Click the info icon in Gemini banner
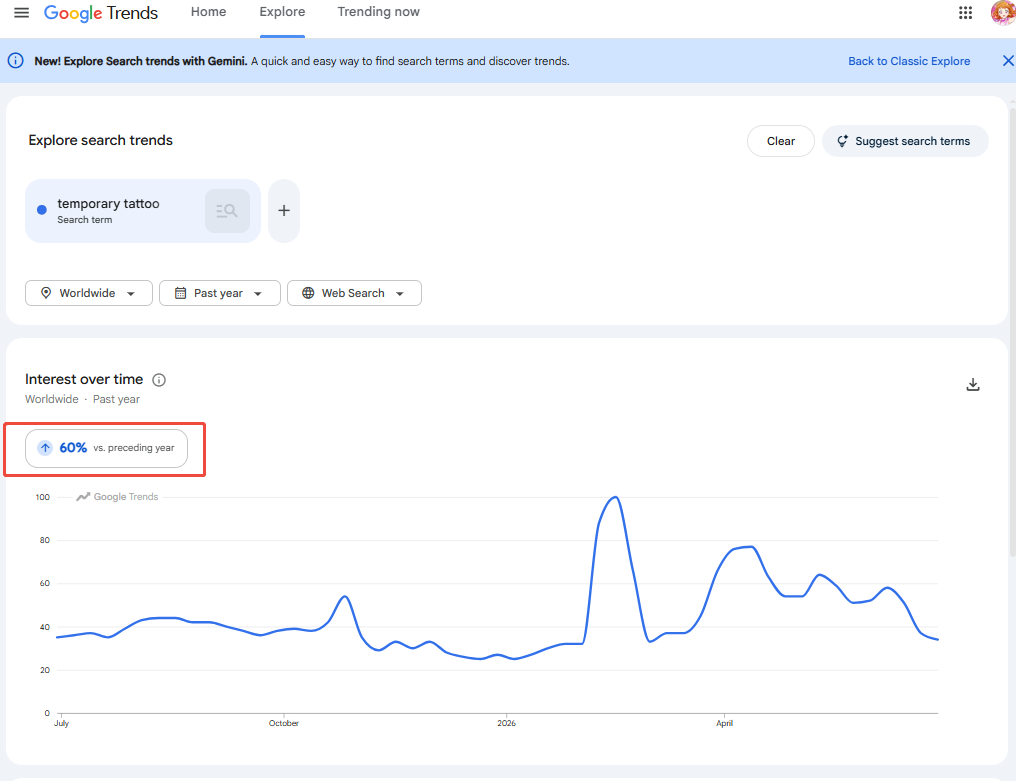The width and height of the screenshot is (1016, 781). click(x=16, y=60)
